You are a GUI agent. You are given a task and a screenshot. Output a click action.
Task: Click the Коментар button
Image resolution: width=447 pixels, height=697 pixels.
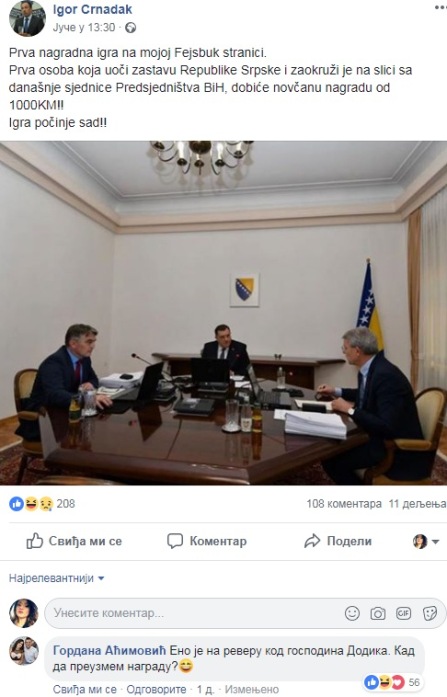[x=207, y=541]
